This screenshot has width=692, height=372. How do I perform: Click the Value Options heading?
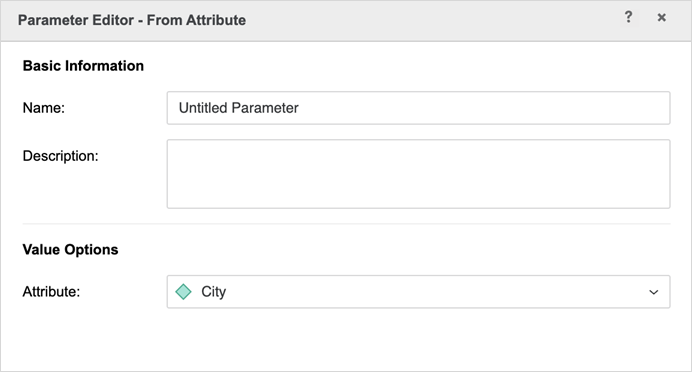pyautogui.click(x=70, y=250)
